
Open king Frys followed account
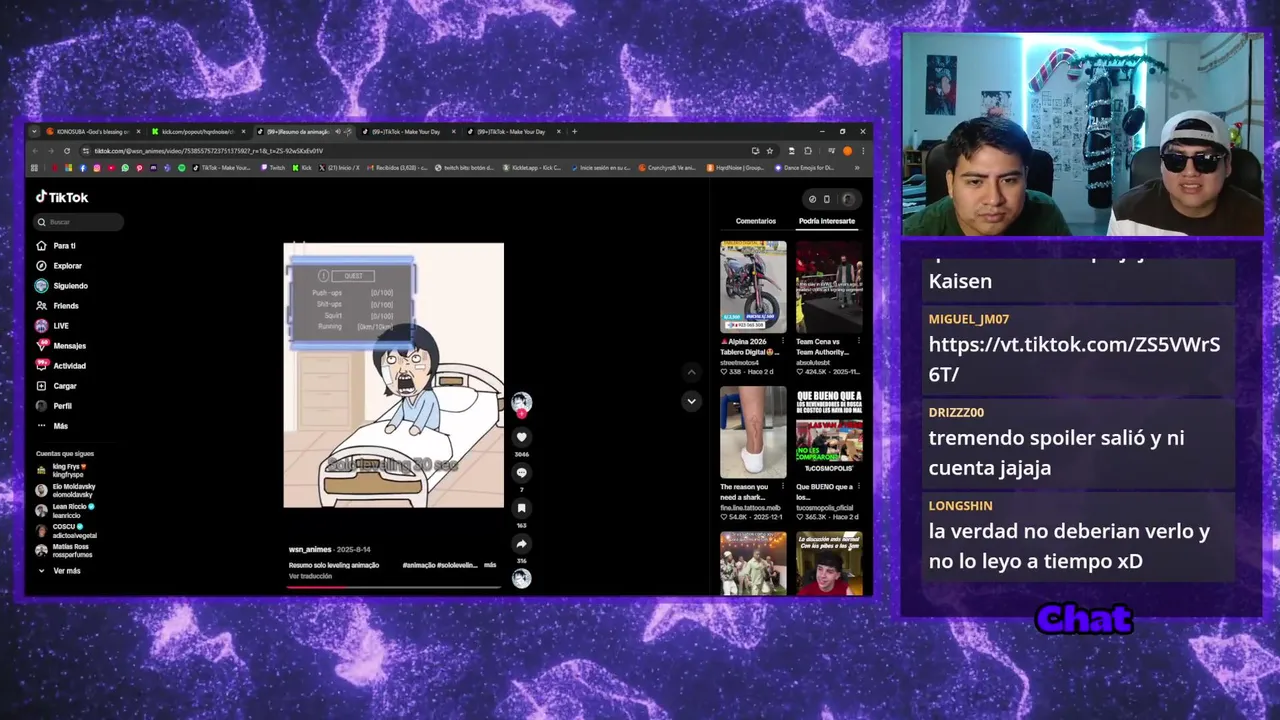66,470
